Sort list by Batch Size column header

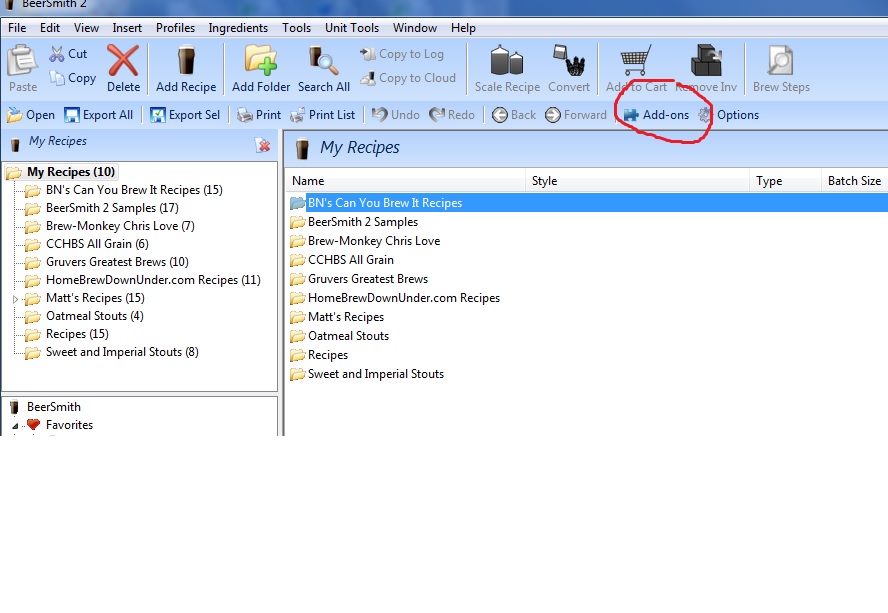coord(854,181)
